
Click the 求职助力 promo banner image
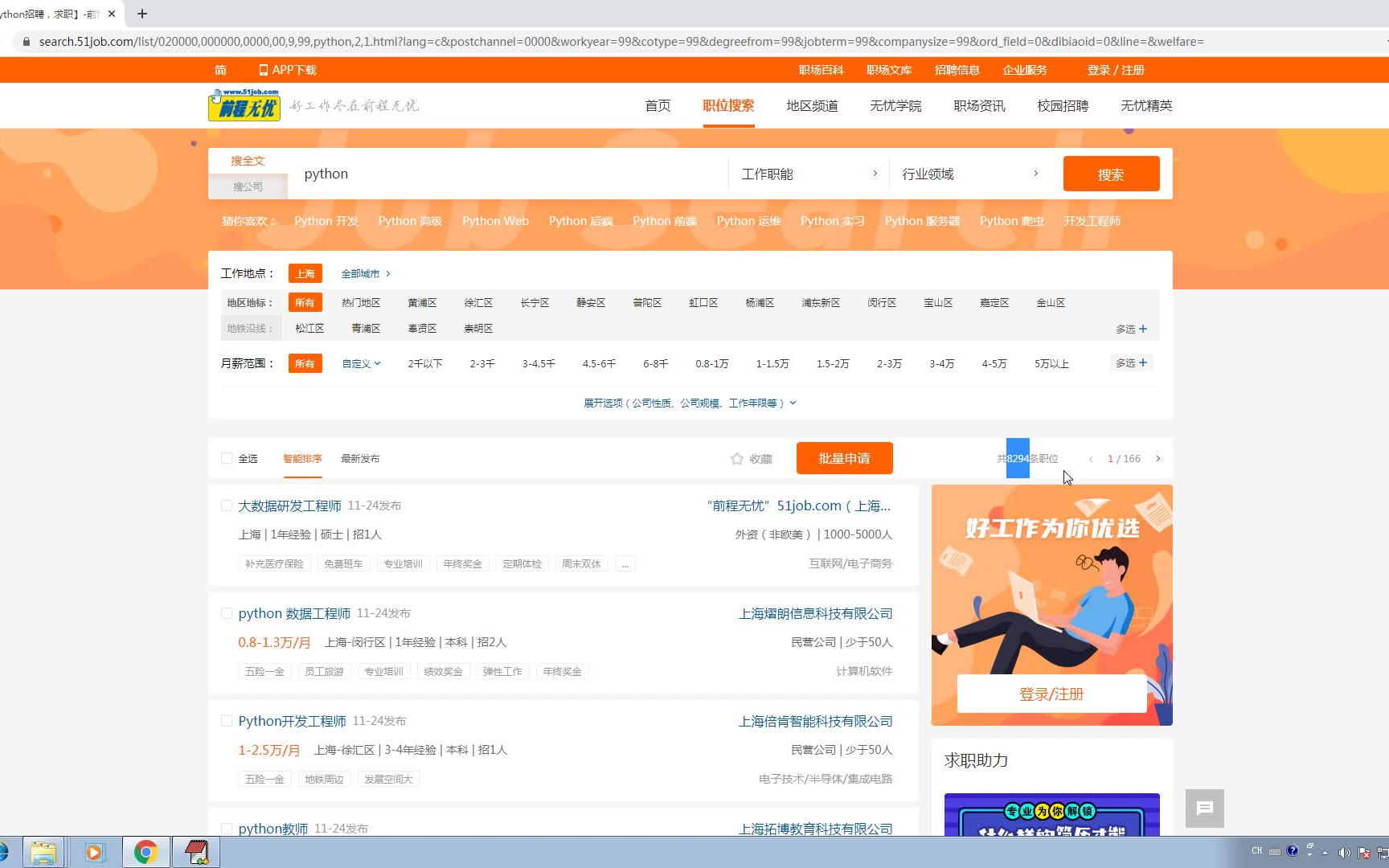click(x=1051, y=814)
